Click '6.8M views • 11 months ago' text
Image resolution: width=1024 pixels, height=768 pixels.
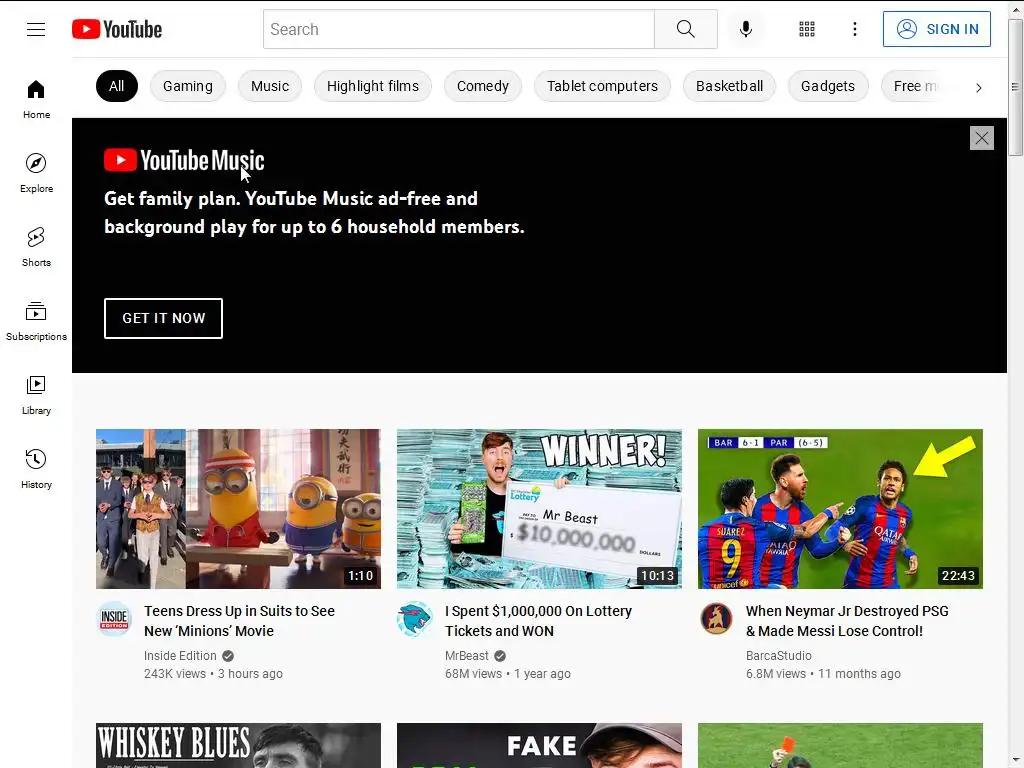click(823, 674)
